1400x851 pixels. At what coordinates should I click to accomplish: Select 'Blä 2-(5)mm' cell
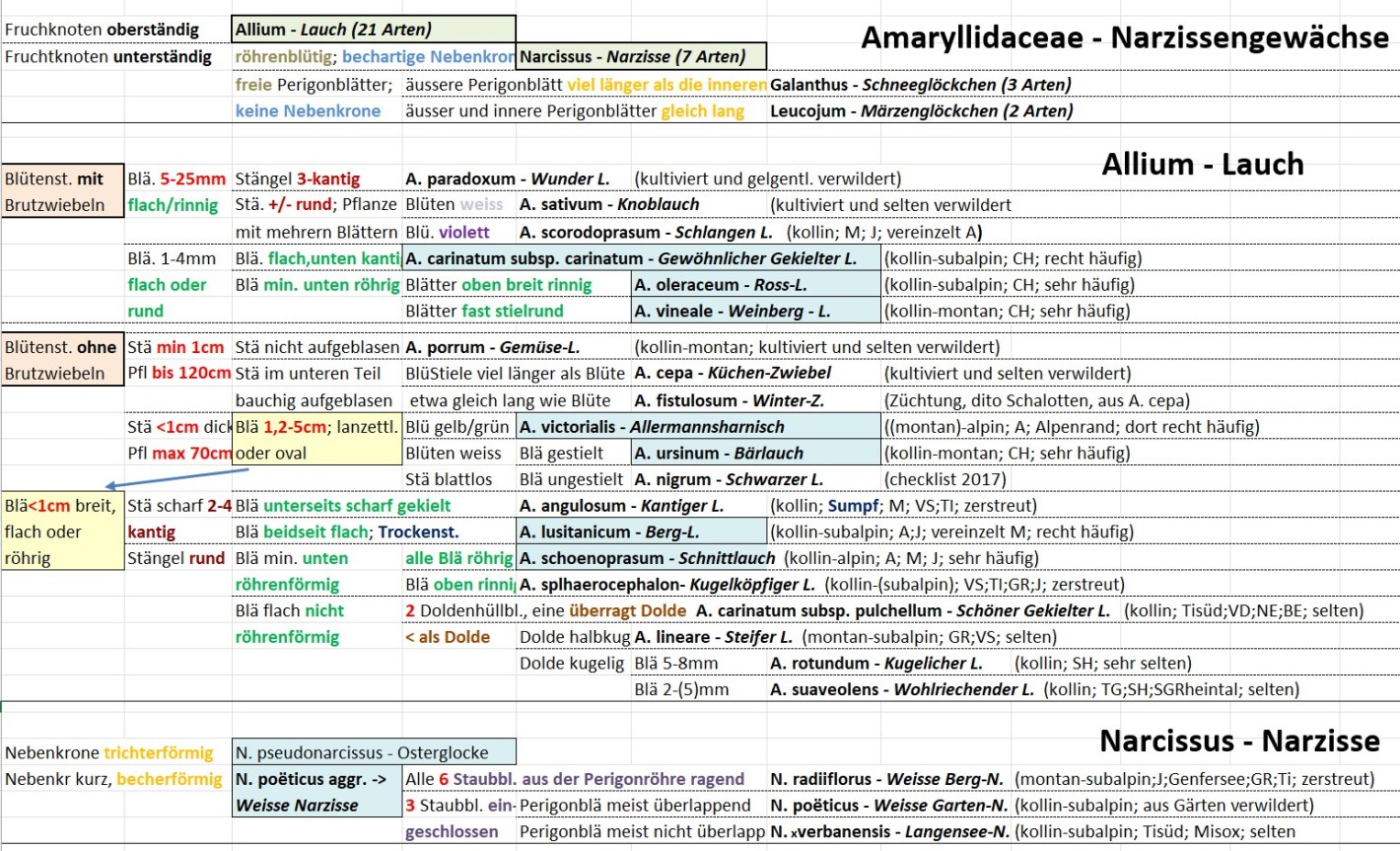681,689
